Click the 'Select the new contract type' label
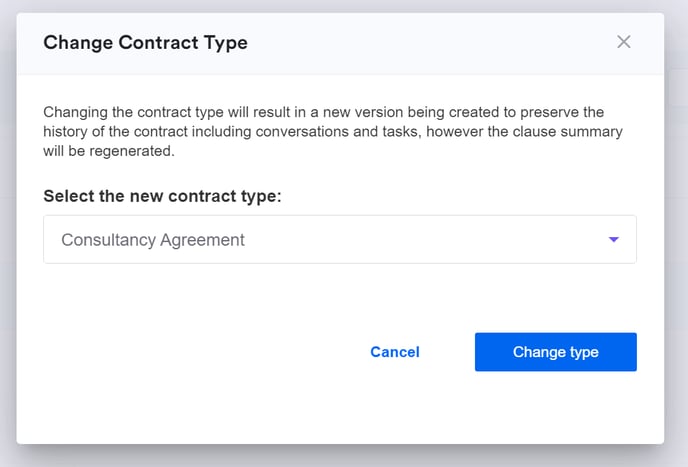 162,196
